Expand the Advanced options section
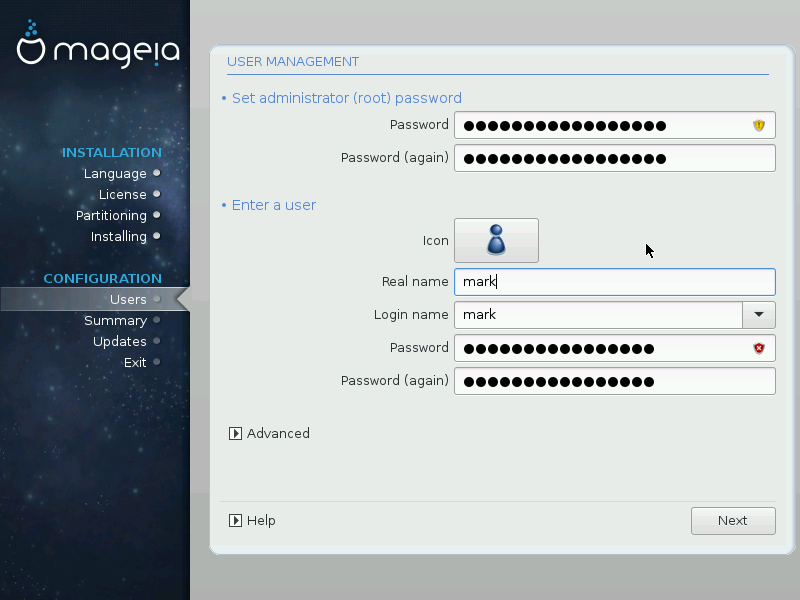 point(236,434)
